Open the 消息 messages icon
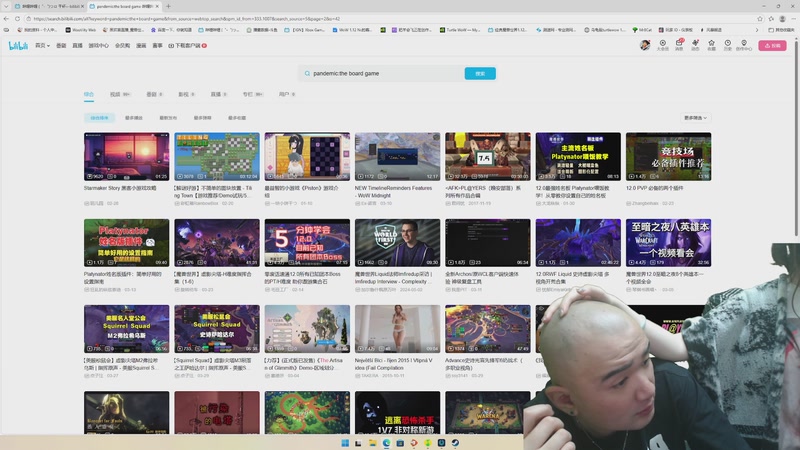 pyautogui.click(x=679, y=45)
